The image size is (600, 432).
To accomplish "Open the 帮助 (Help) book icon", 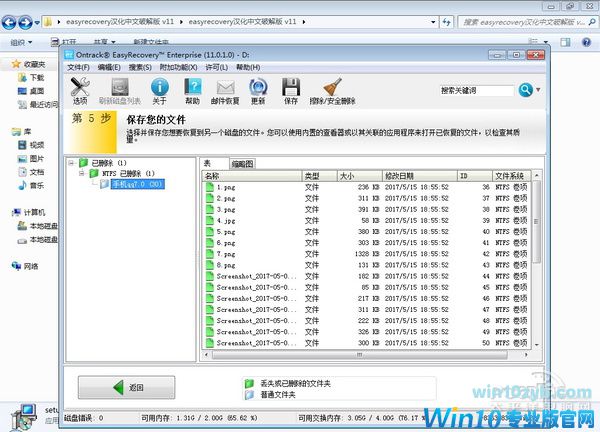I will [192, 91].
